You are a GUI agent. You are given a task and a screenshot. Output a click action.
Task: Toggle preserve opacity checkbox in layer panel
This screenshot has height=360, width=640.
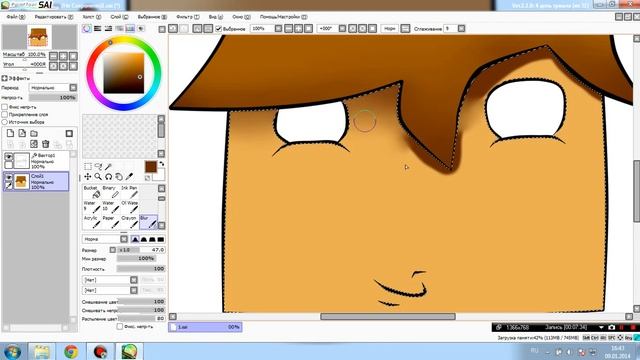click(4, 107)
